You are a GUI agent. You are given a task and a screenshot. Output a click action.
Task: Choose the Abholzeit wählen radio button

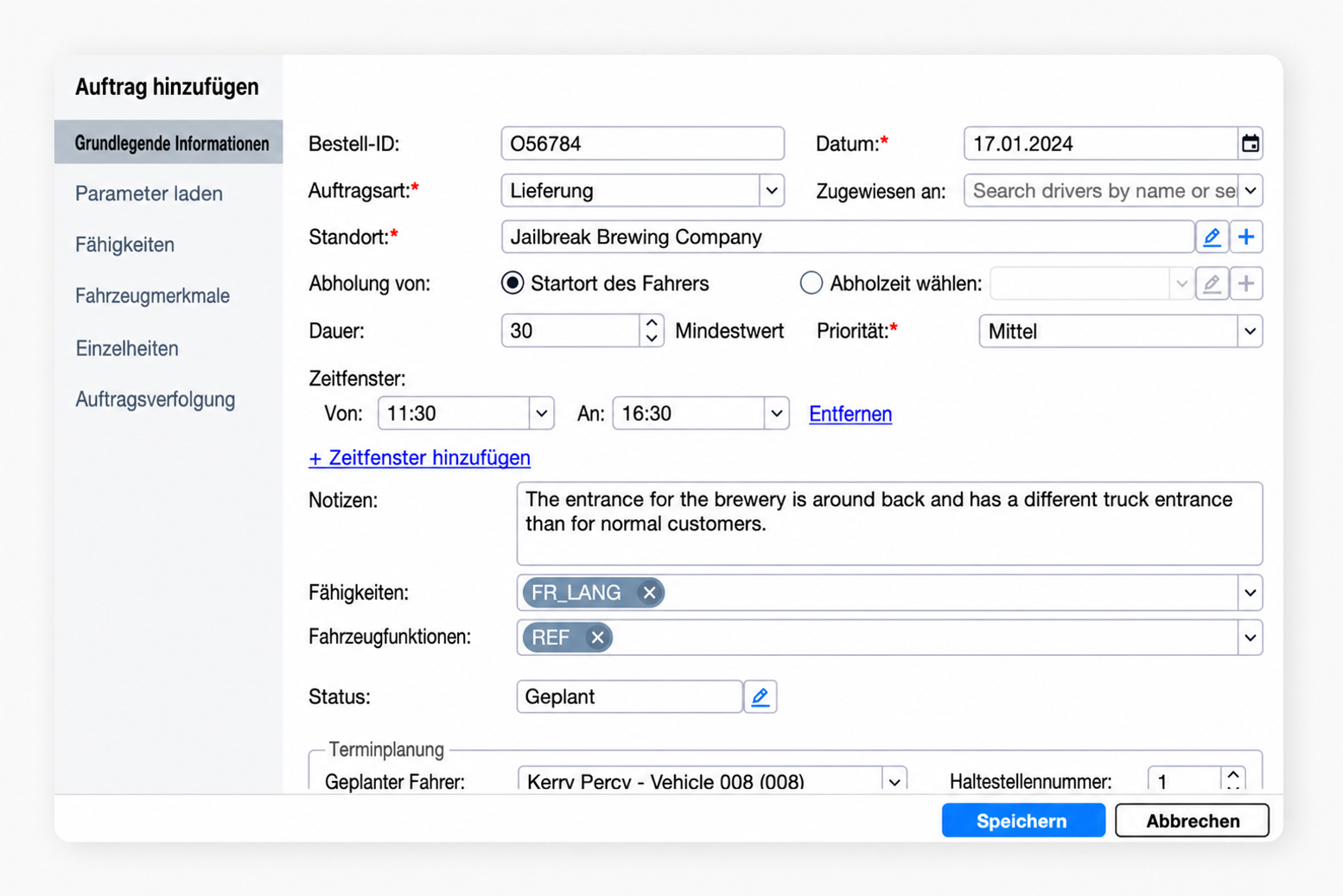pos(811,283)
